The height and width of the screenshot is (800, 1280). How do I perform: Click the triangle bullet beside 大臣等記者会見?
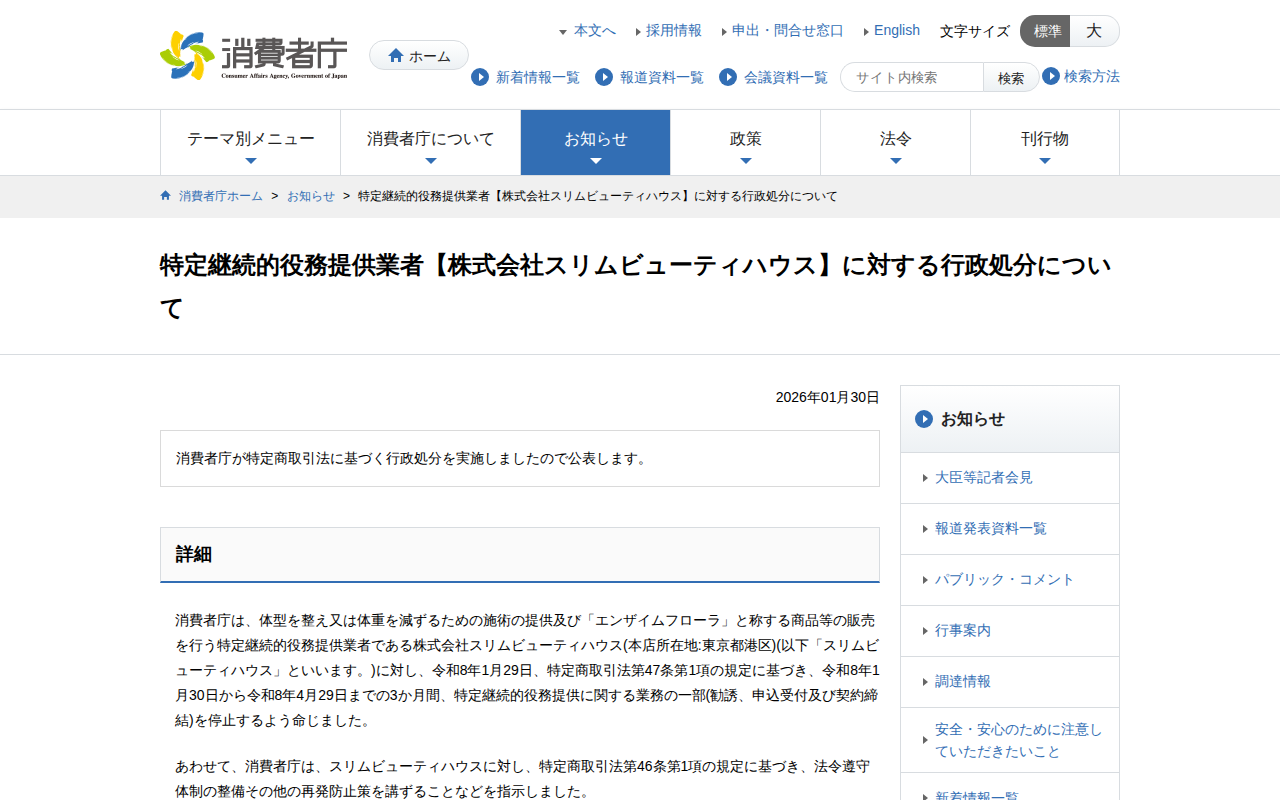(926, 478)
